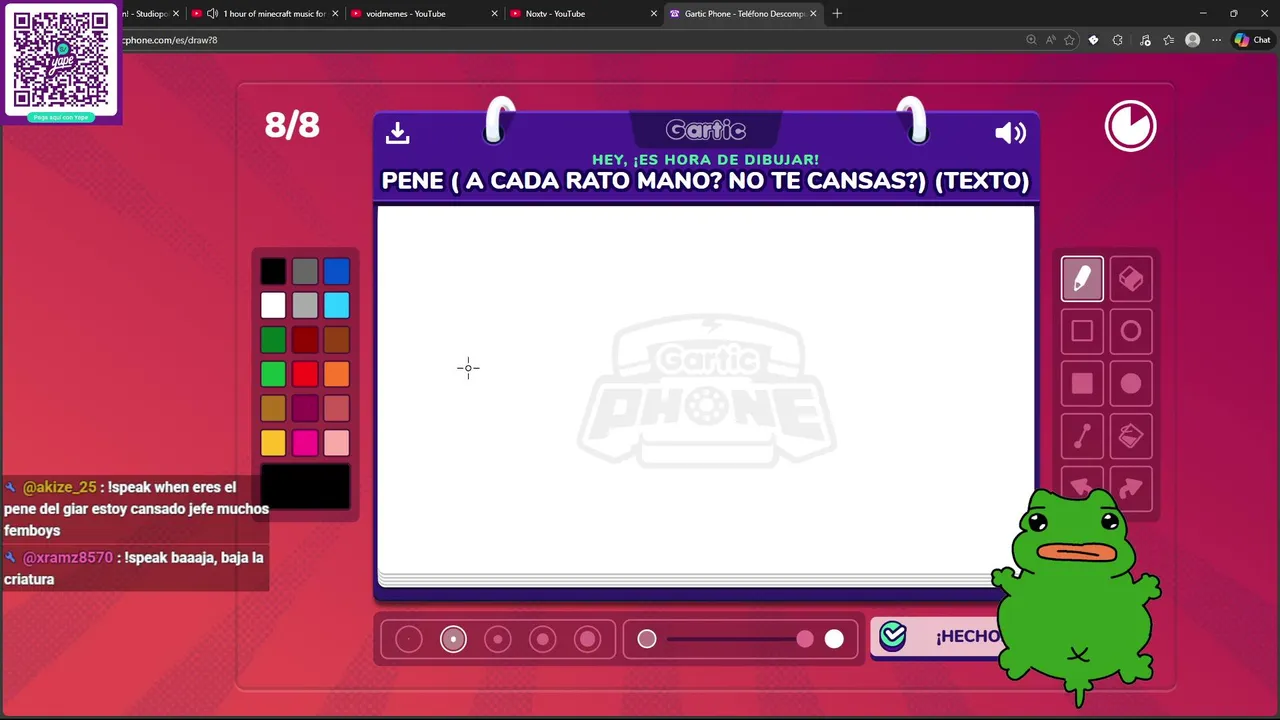The image size is (1280, 720).
Task: Open the Copilot Chat button
Action: pos(1253,40)
